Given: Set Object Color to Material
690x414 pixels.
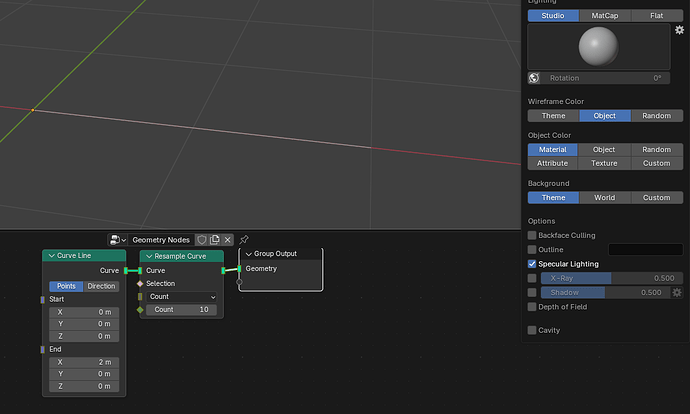Looking at the screenshot, I should click(553, 150).
